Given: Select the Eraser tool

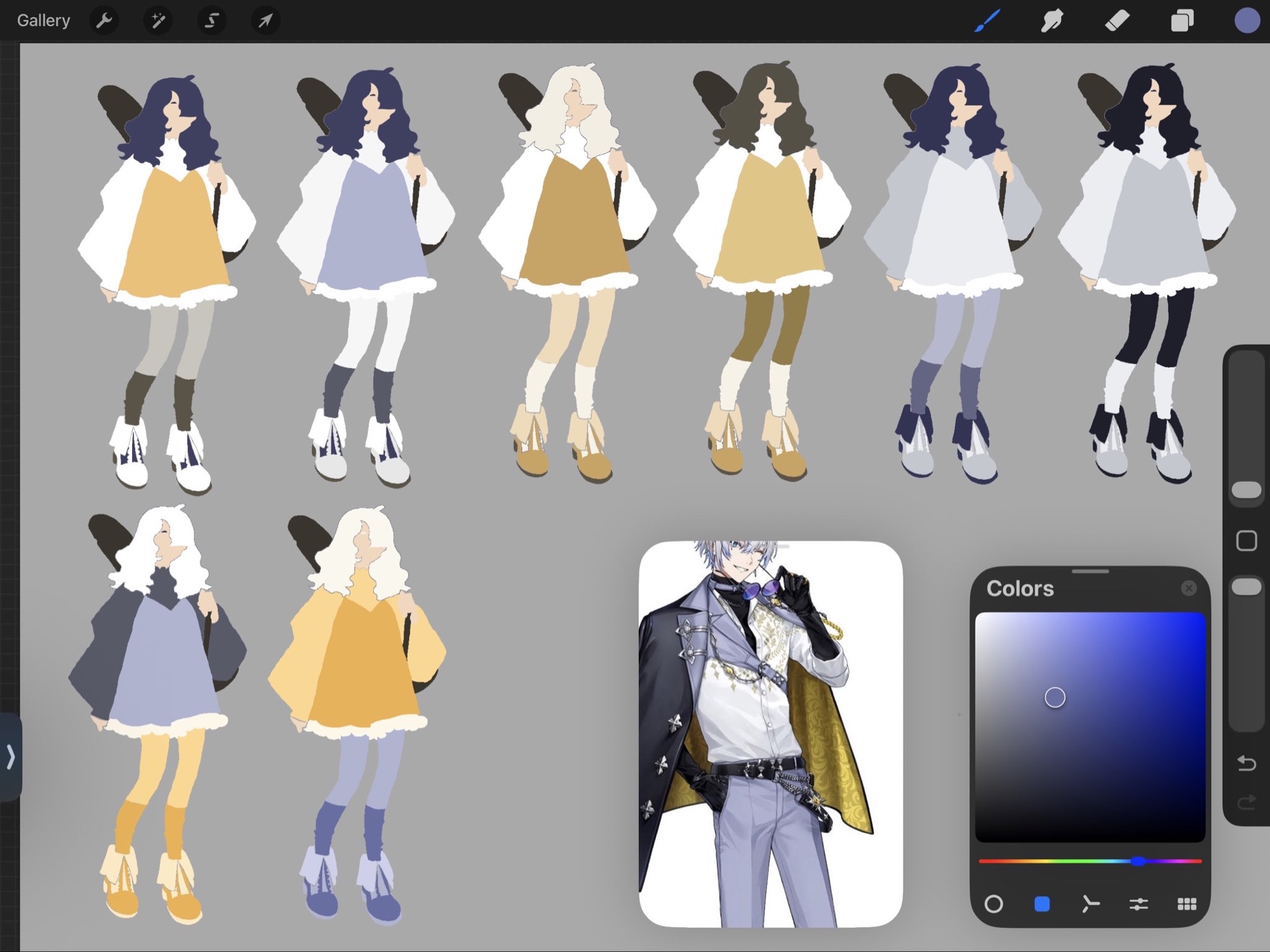Looking at the screenshot, I should pos(1118,21).
